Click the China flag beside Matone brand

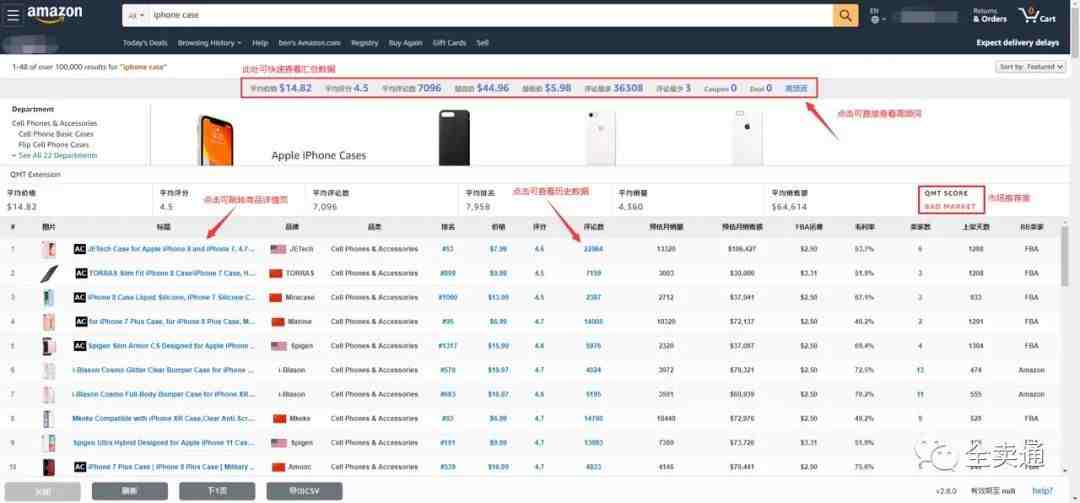[x=278, y=322]
